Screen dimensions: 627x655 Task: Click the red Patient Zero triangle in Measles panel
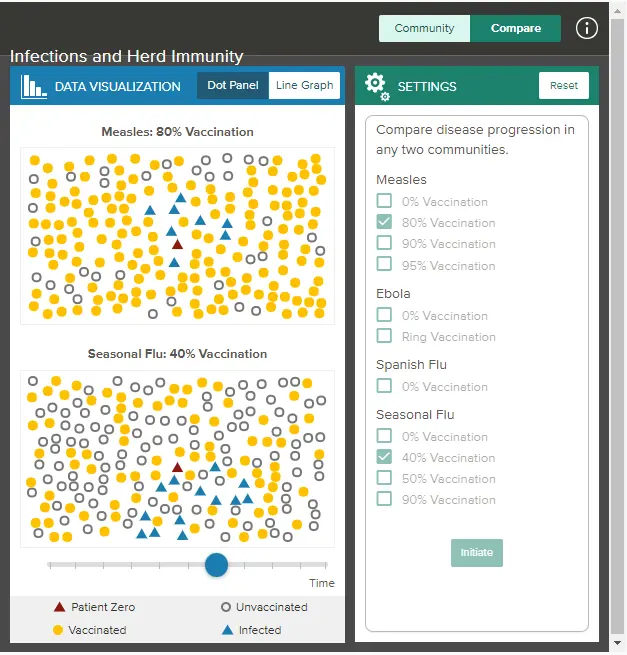(x=177, y=244)
